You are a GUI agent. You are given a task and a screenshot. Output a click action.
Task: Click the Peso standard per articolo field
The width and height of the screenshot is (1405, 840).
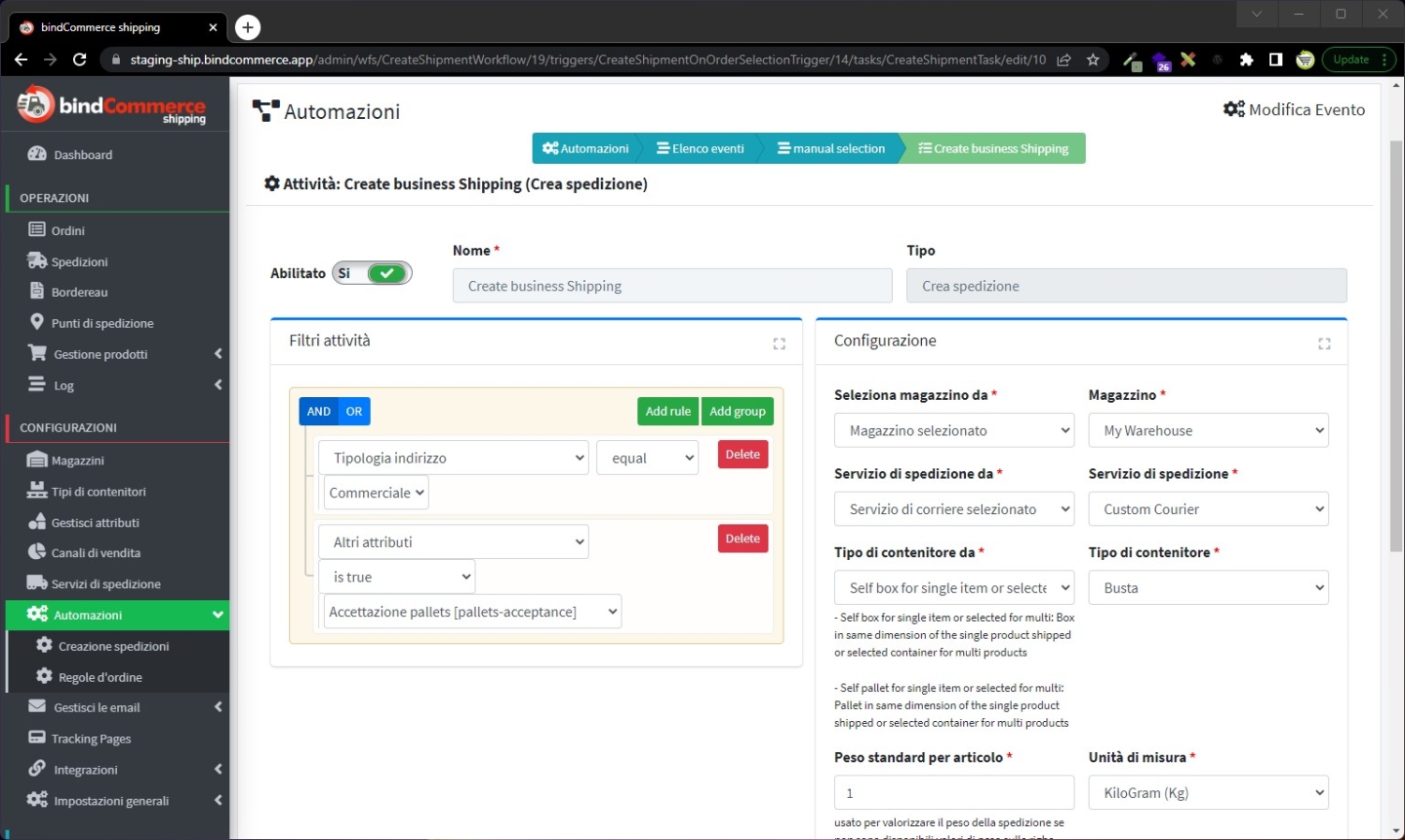coord(953,793)
